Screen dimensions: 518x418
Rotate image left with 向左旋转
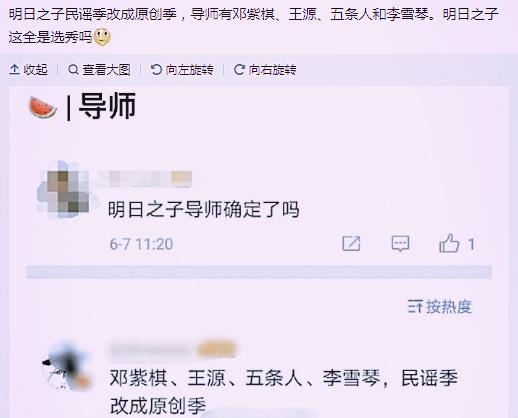tap(182, 70)
